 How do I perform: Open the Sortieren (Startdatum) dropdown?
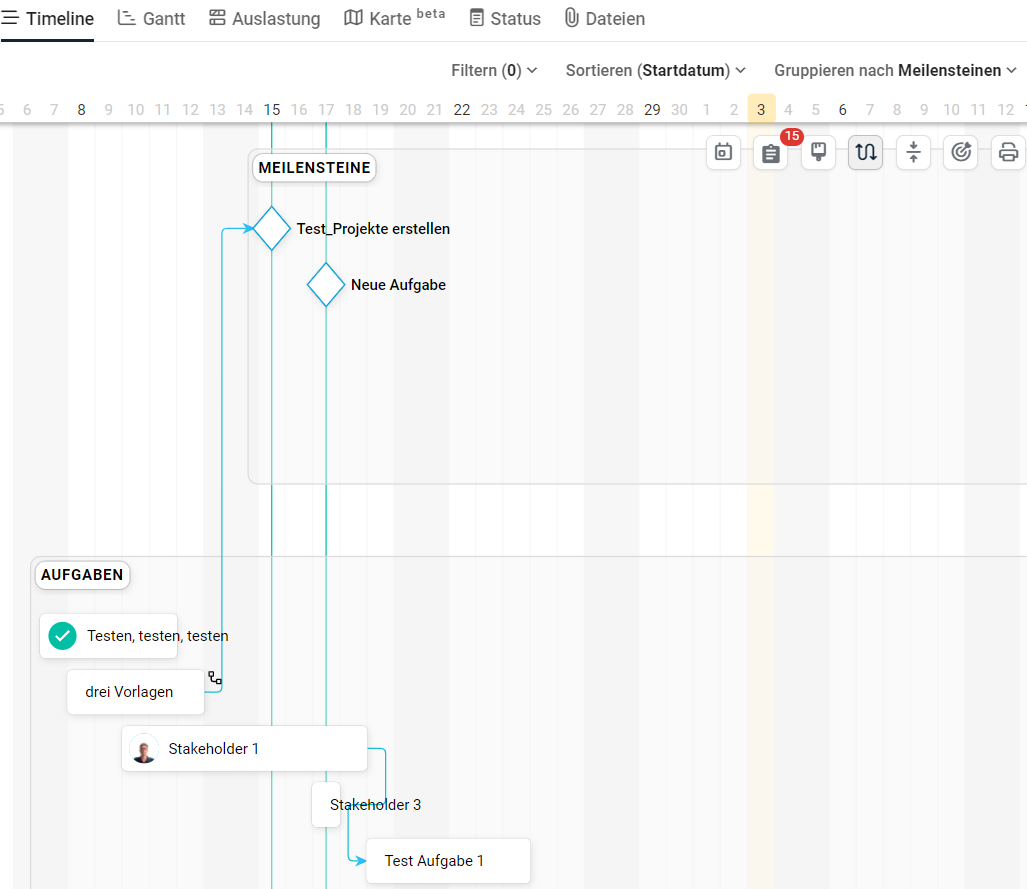(656, 70)
